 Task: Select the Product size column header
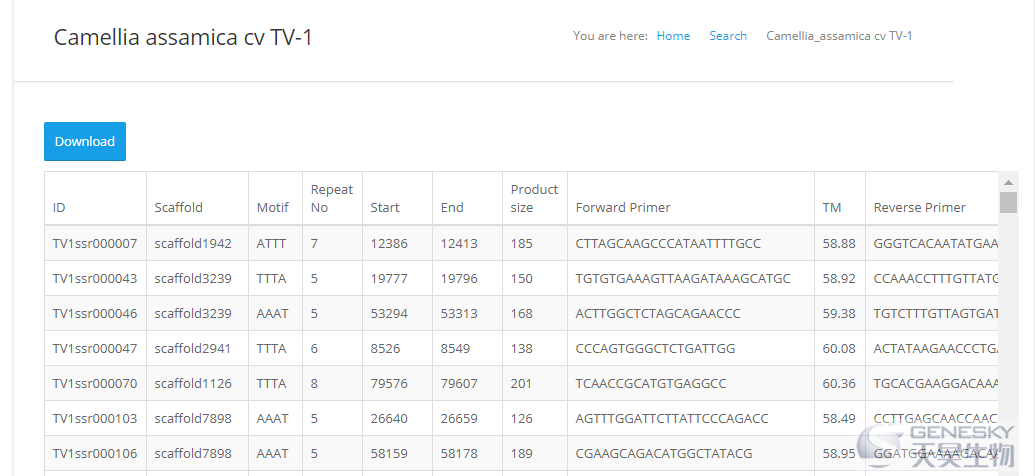tap(535, 199)
